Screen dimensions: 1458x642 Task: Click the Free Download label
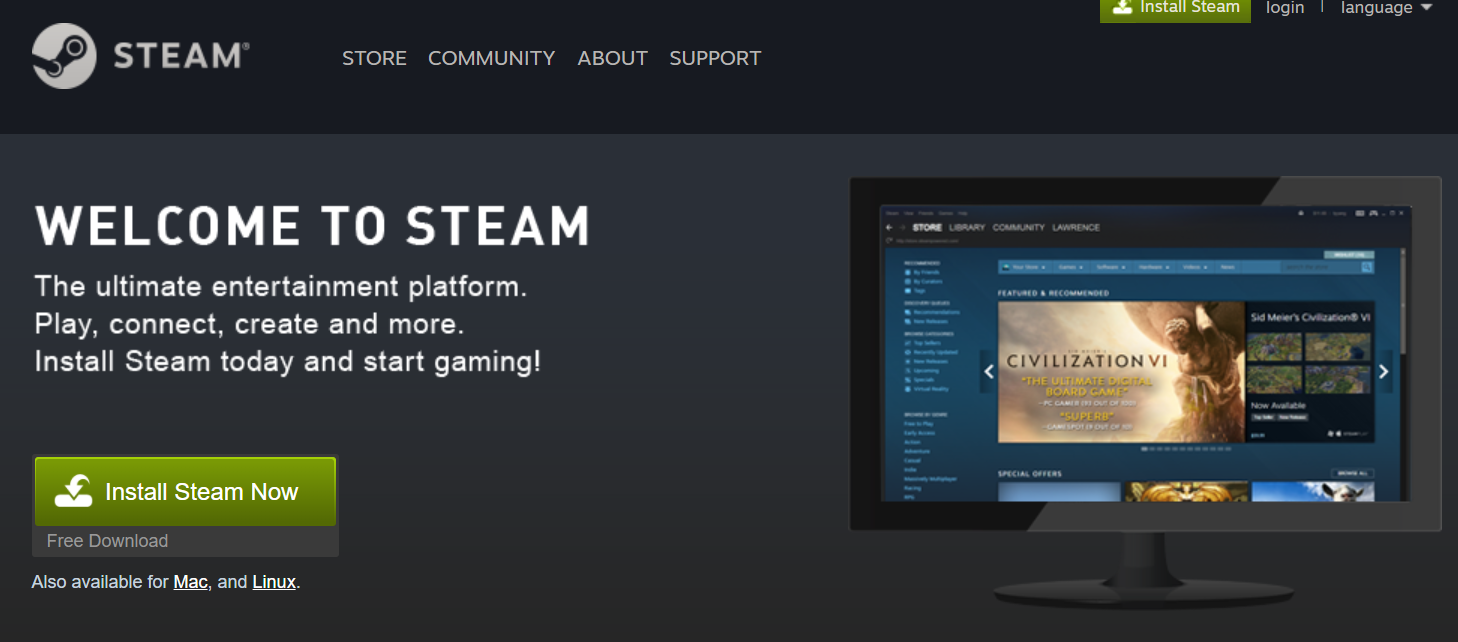click(x=107, y=541)
